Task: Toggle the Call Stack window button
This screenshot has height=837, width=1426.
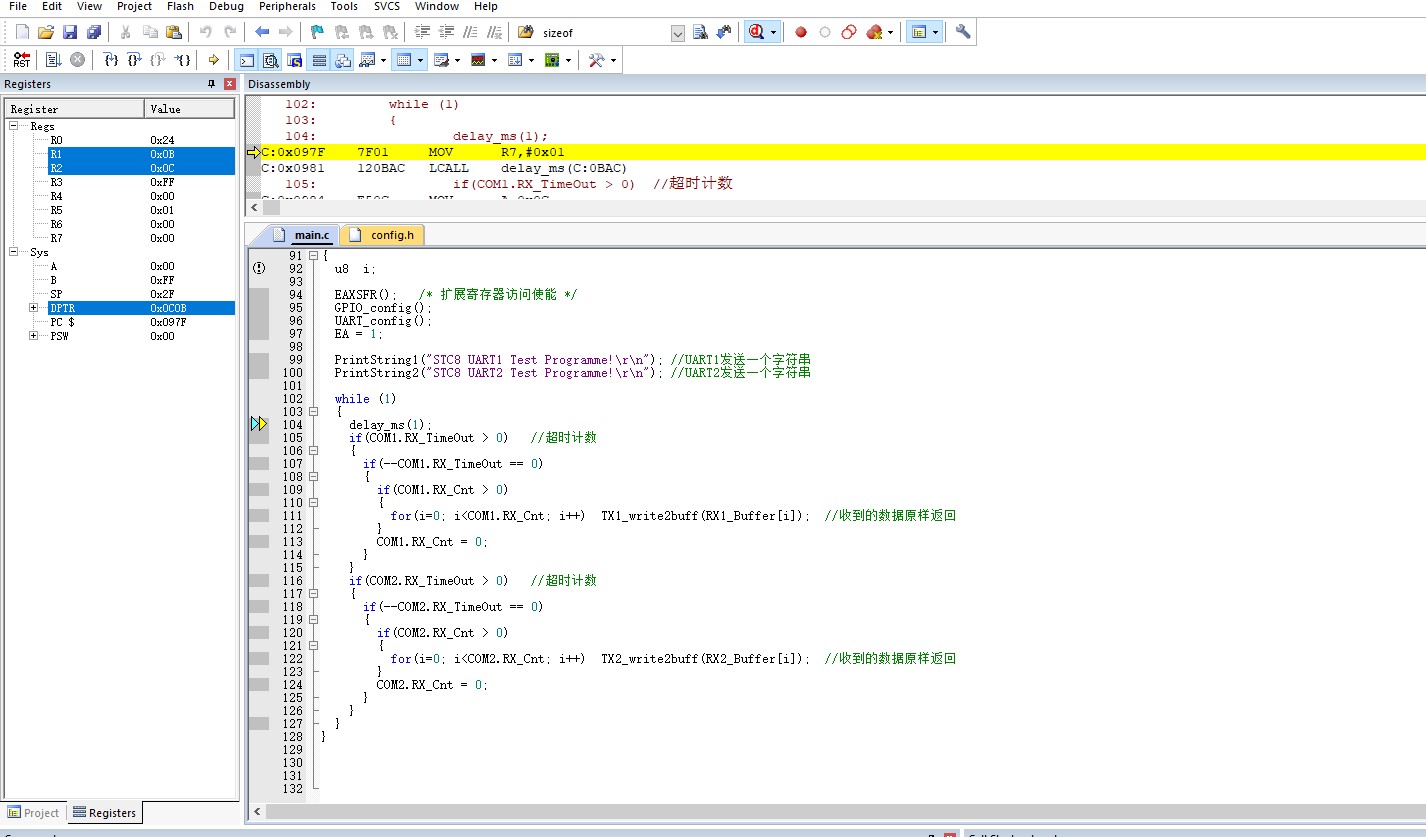Action: [343, 60]
